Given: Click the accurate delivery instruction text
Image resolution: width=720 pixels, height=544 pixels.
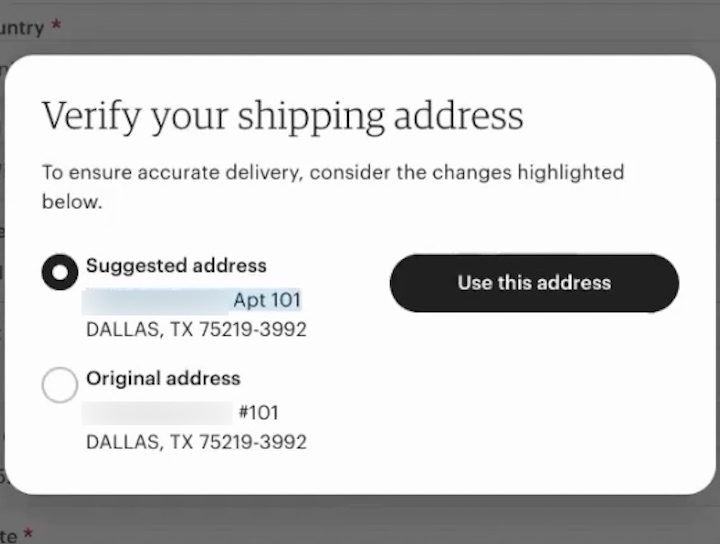Looking at the screenshot, I should 332,172.
